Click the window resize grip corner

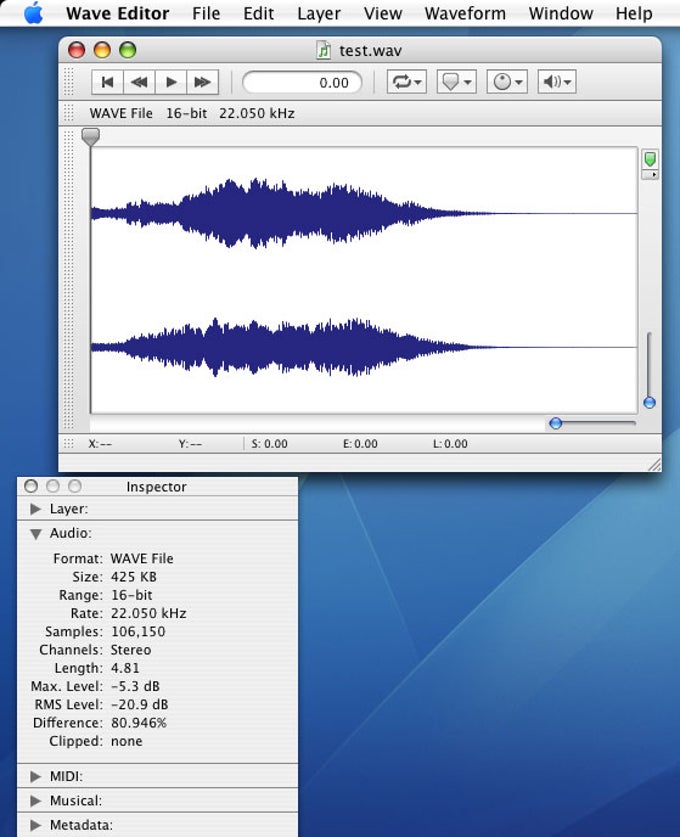[654, 464]
